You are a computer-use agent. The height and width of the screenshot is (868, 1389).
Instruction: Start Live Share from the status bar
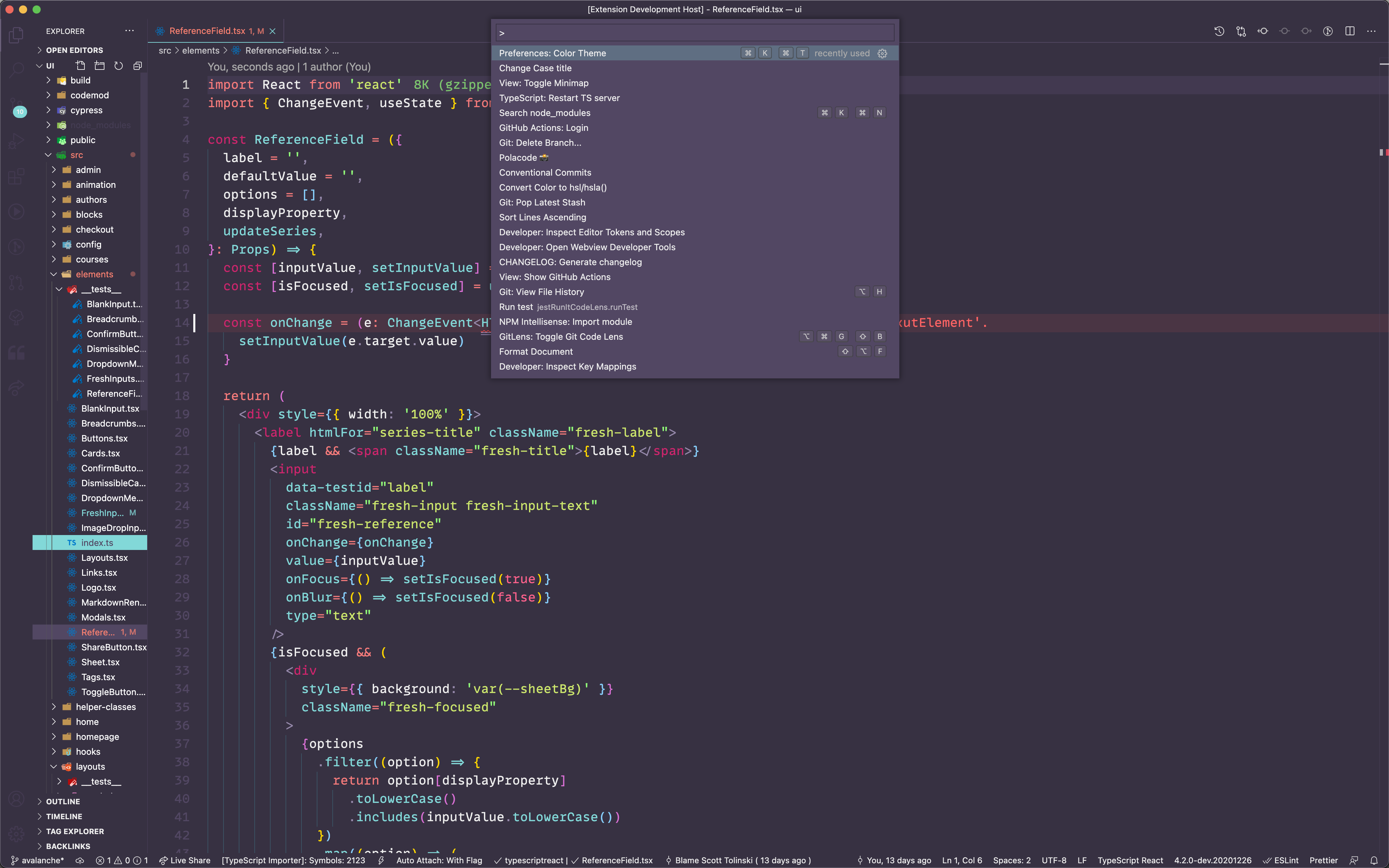tap(185, 861)
